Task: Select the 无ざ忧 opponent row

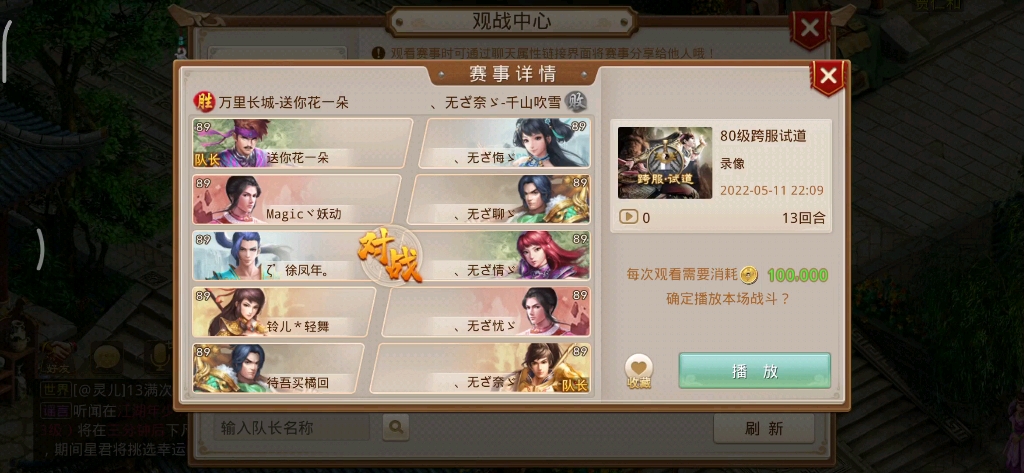Action: [x=487, y=312]
